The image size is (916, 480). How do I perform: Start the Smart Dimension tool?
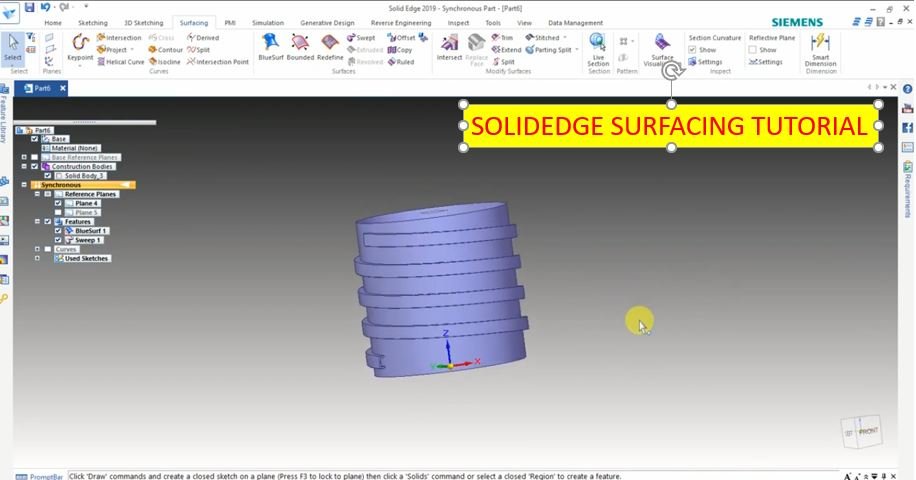coord(820,46)
